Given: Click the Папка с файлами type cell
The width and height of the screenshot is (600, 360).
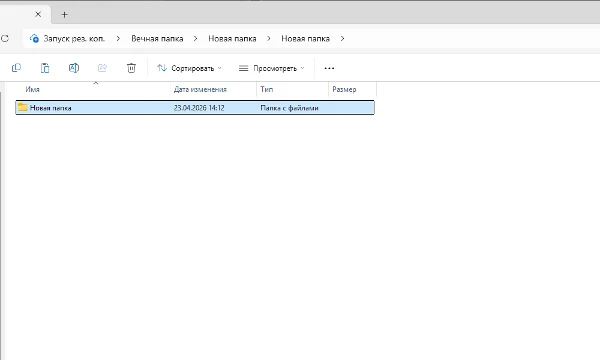Looking at the screenshot, I should (x=289, y=108).
